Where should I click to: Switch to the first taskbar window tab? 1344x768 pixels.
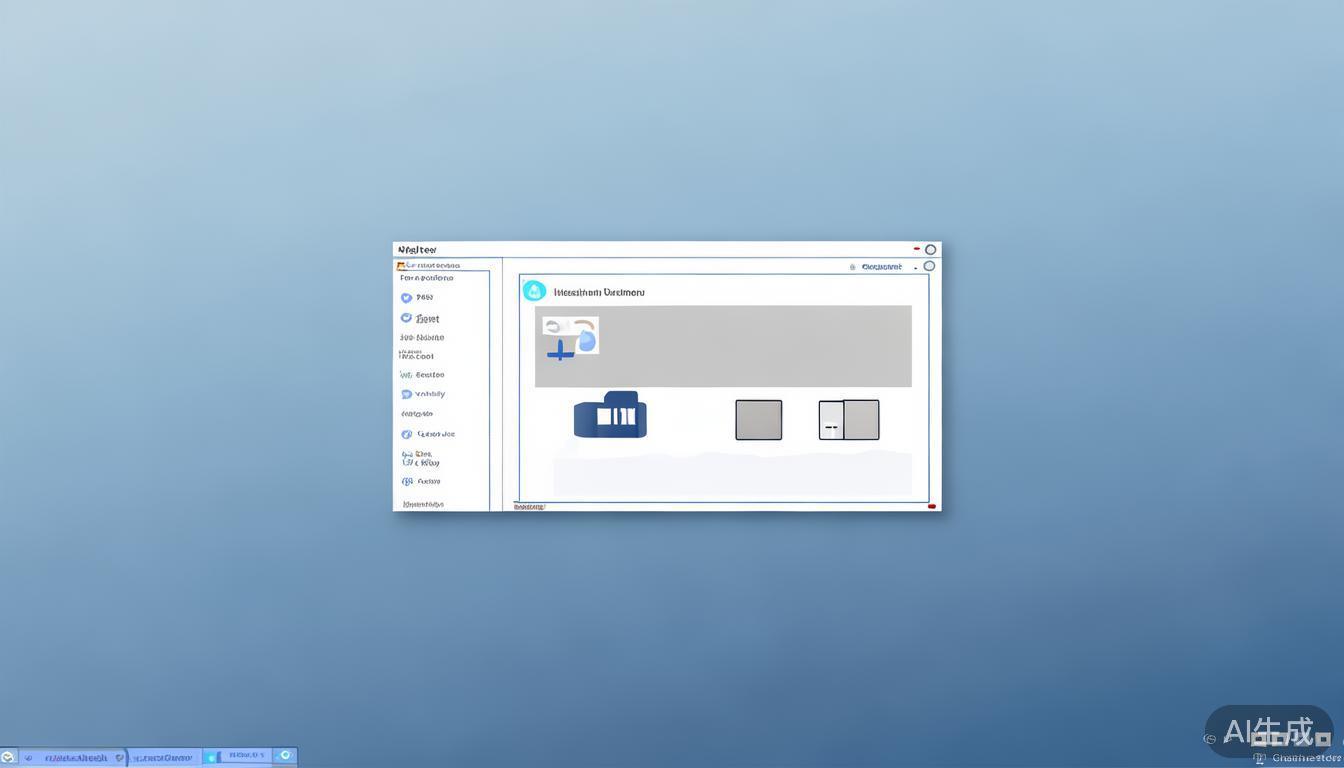[x=72, y=757]
